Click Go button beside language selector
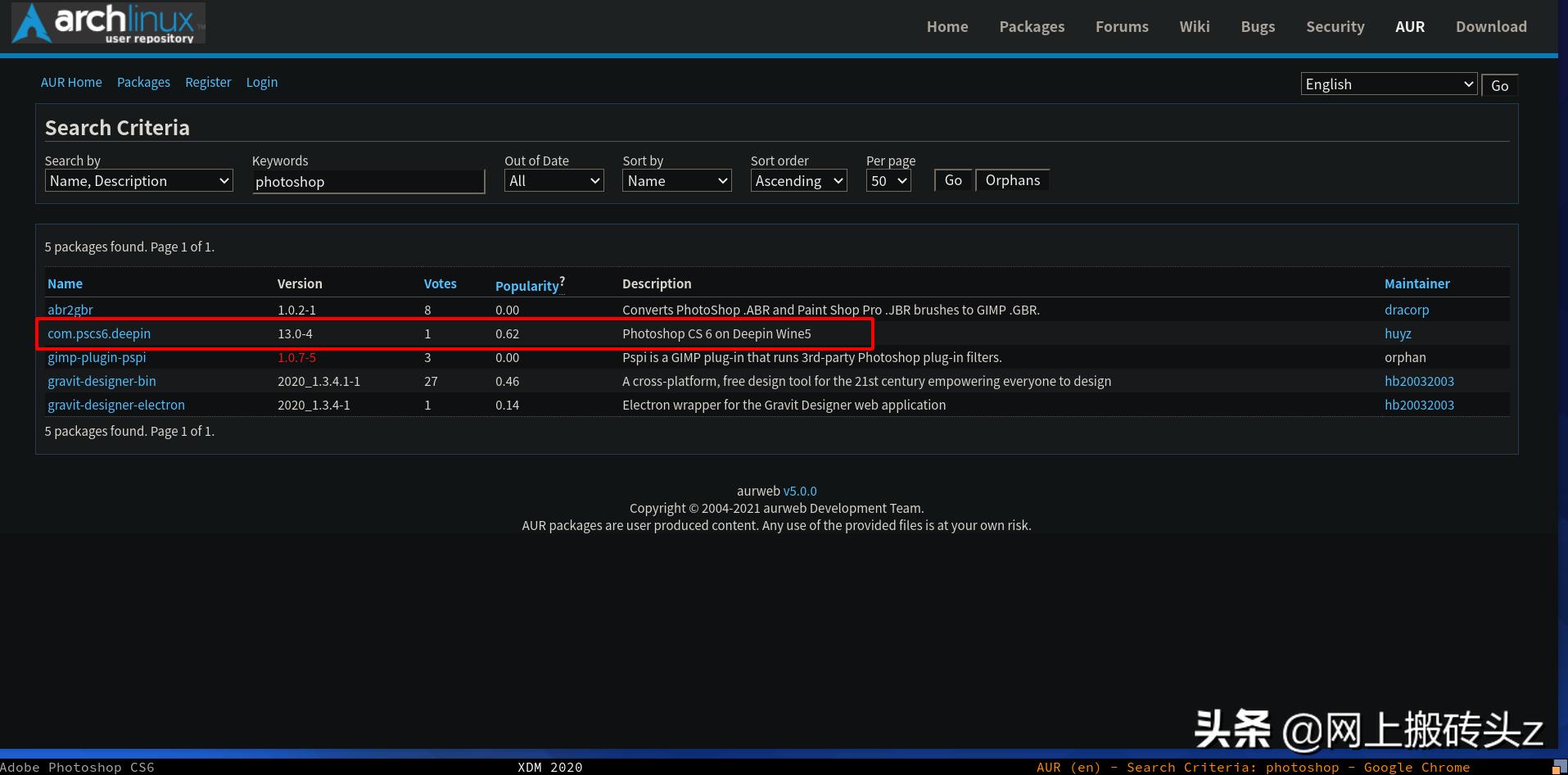1568x775 pixels. click(x=1500, y=85)
